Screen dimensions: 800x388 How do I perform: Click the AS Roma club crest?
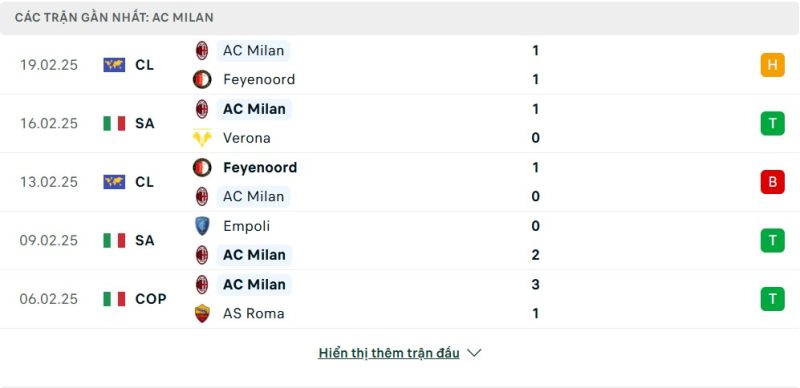pos(202,313)
